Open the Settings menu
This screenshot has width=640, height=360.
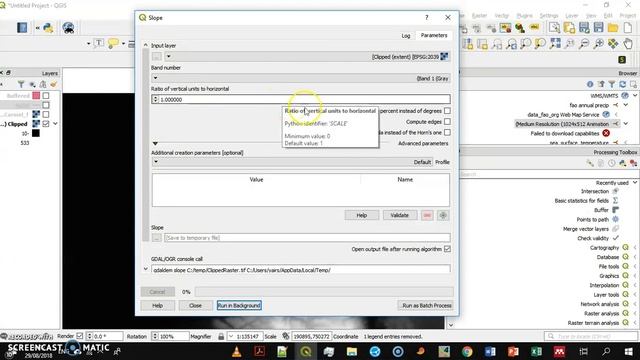(549, 16)
